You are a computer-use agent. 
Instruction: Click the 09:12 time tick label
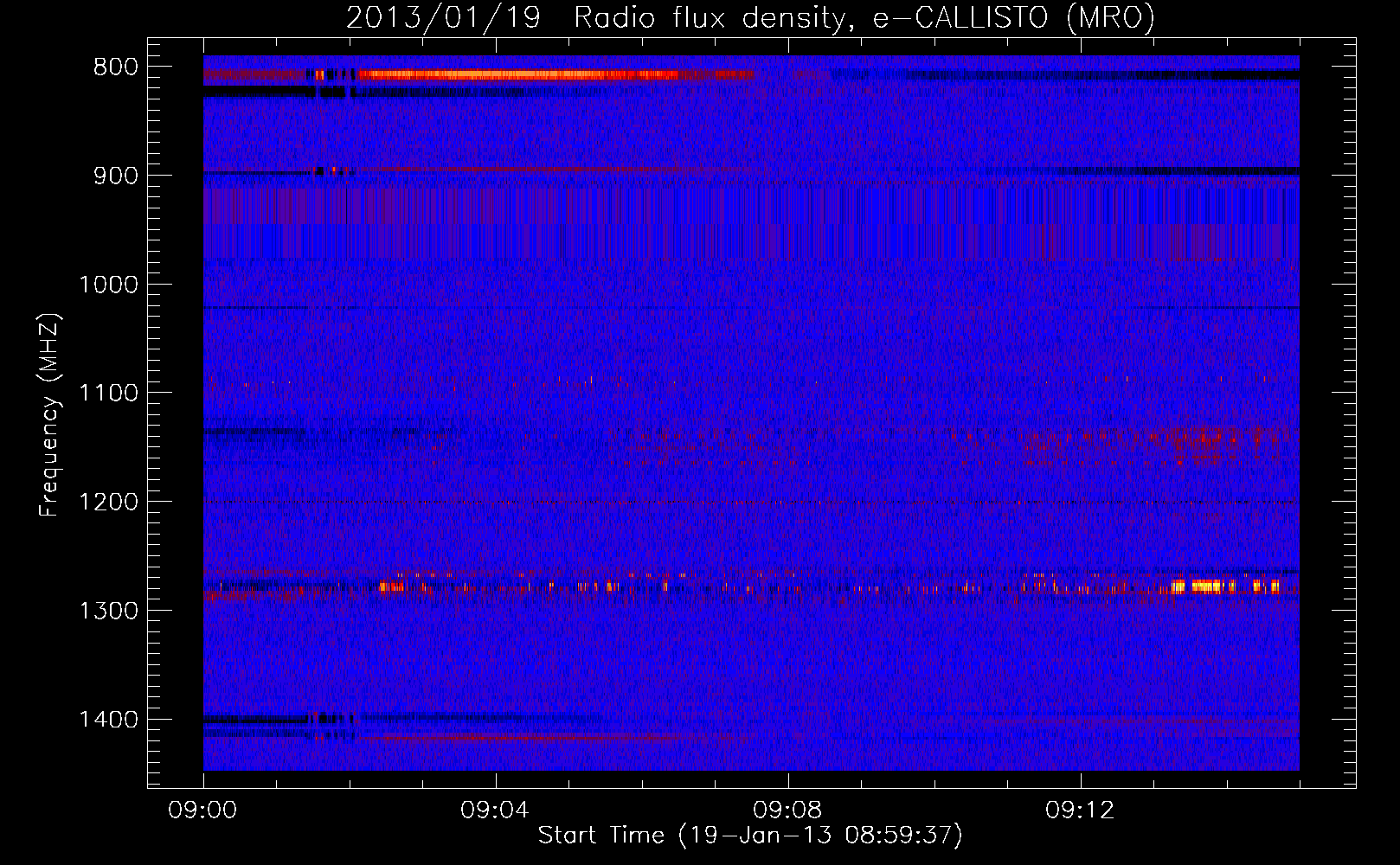click(x=1080, y=811)
